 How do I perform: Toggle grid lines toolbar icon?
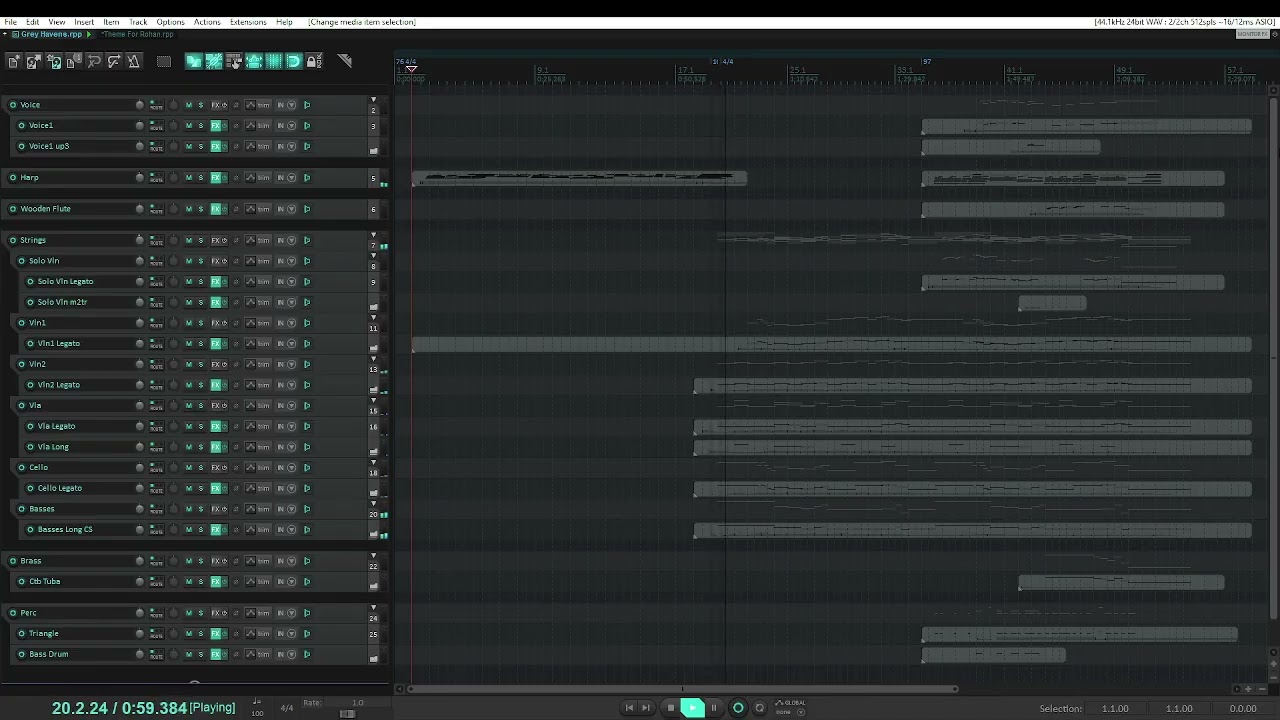tap(273, 61)
